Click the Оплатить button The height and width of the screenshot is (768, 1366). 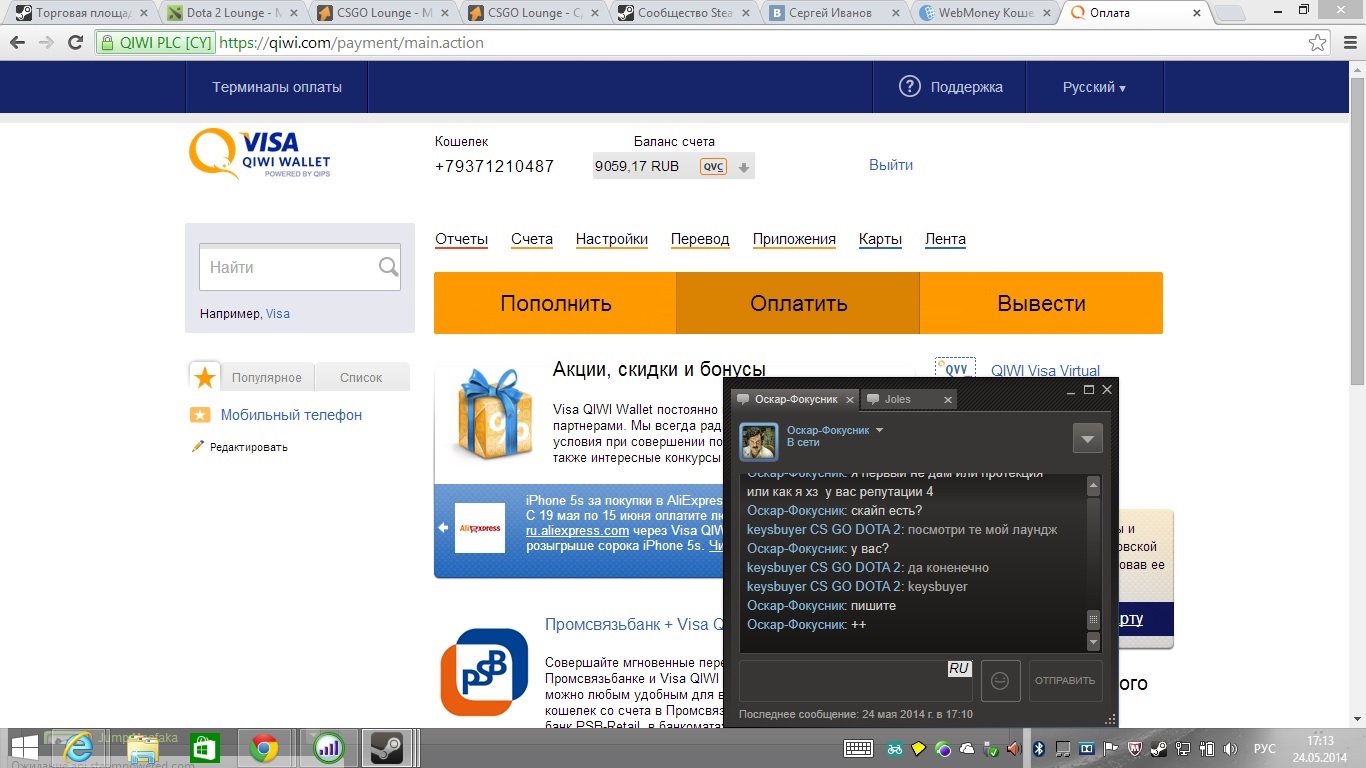coord(798,303)
